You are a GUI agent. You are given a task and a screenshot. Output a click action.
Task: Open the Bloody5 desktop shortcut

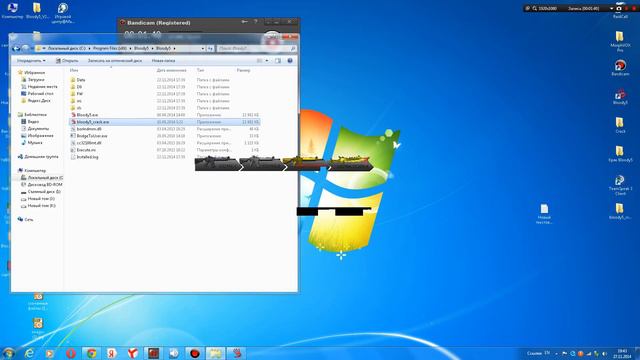(620, 97)
